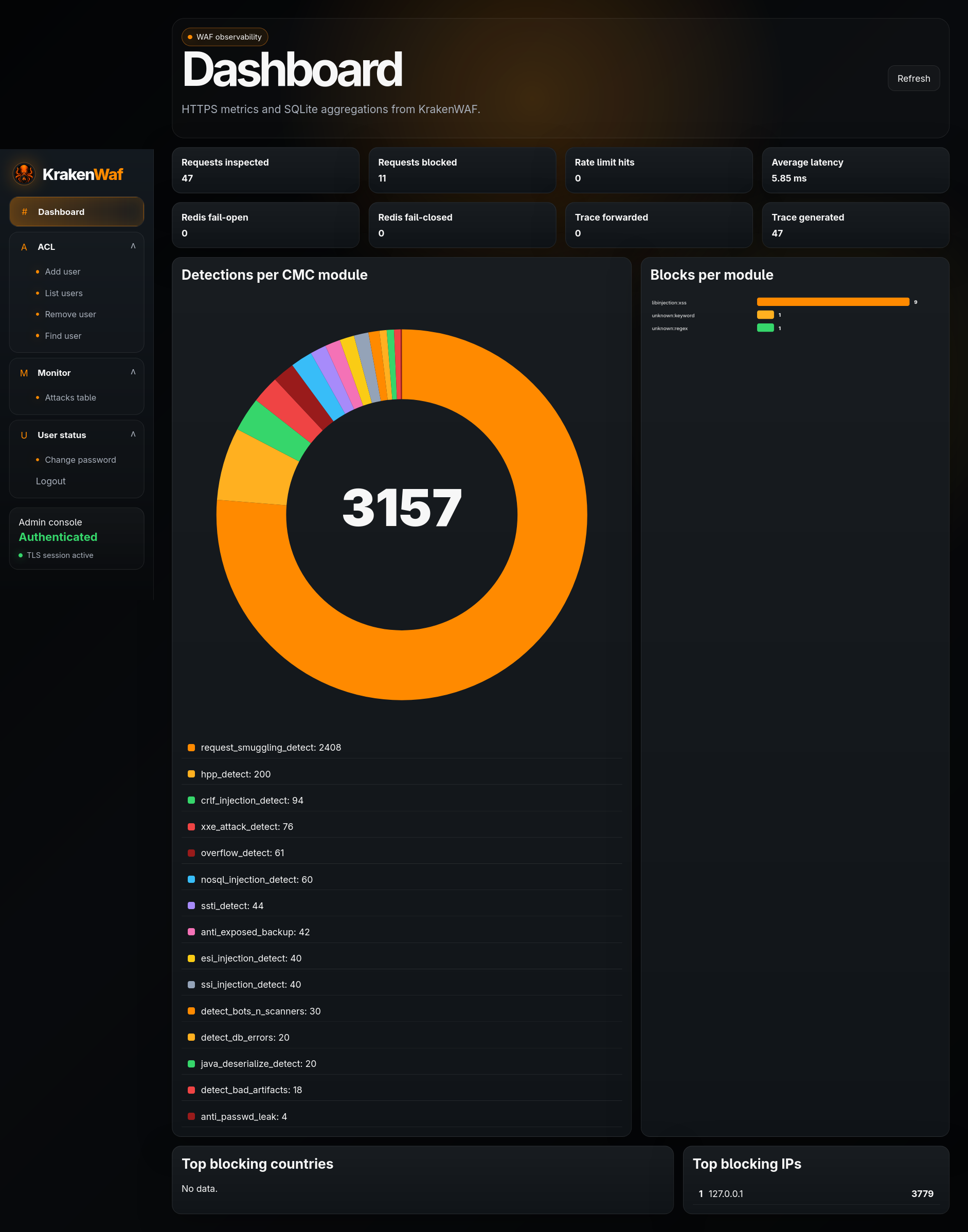Click the ssi_injection_detect gray swatch
Screen dimensions: 968x1232
pyautogui.click(x=191, y=985)
